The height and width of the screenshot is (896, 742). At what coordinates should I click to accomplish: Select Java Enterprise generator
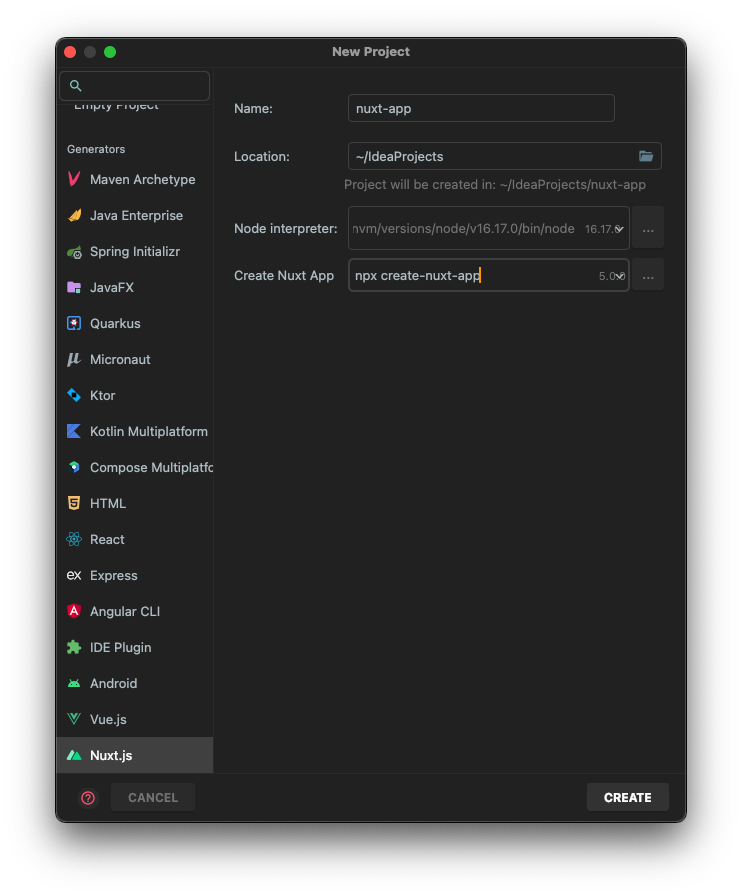click(x=135, y=215)
